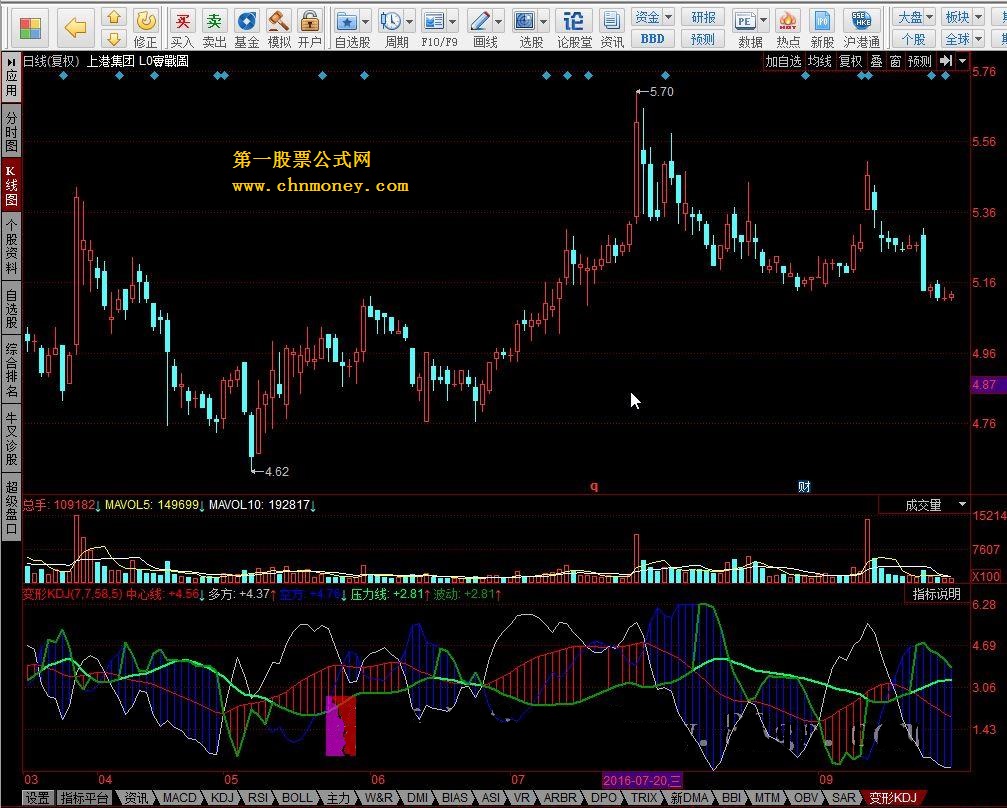This screenshot has height=808, width=1007.
Task: Open 论股堂 forum icon
Action: pos(574,22)
